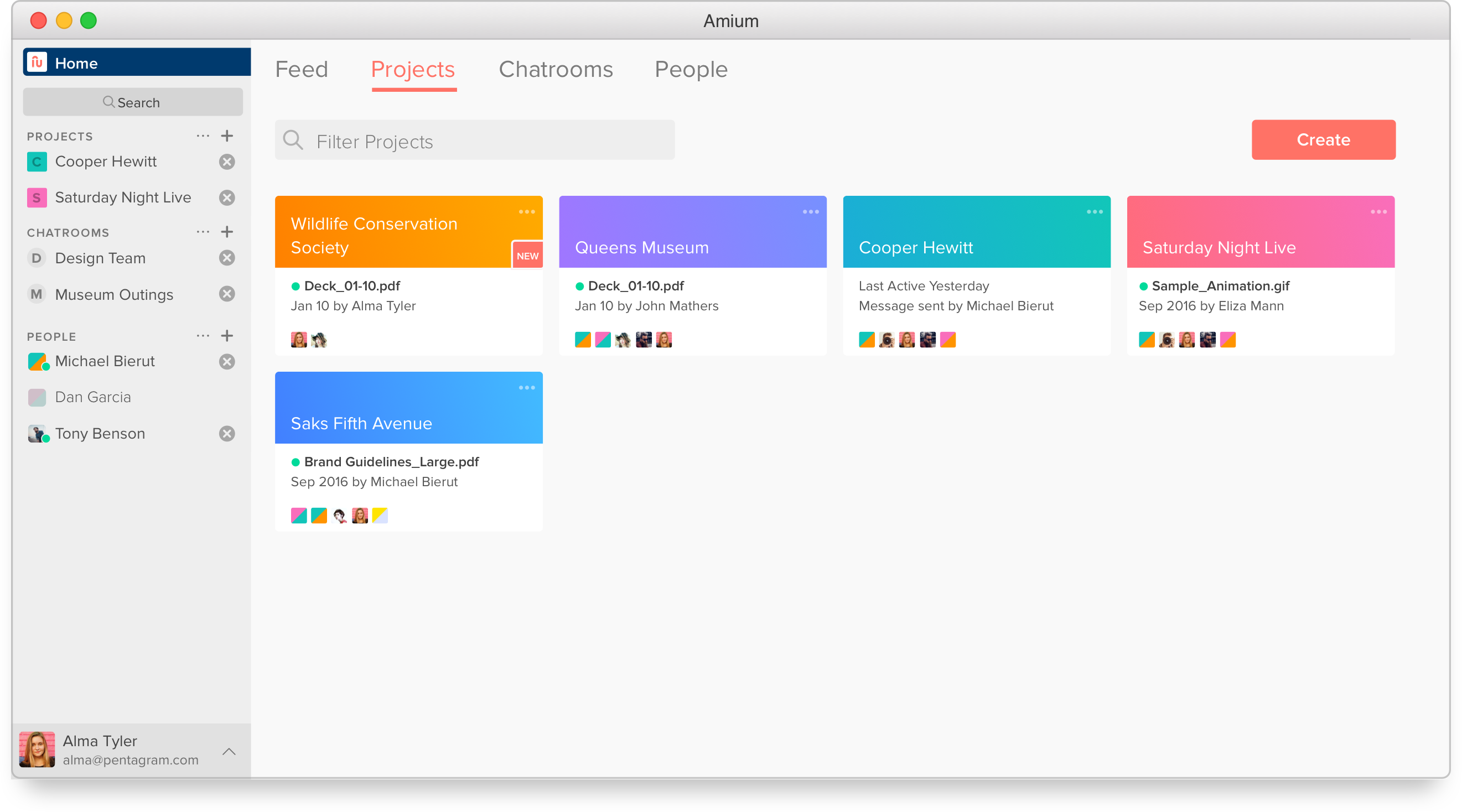Viewport: 1462px width, 812px height.
Task: Open Saturday Night Live project card header
Action: [1260, 232]
